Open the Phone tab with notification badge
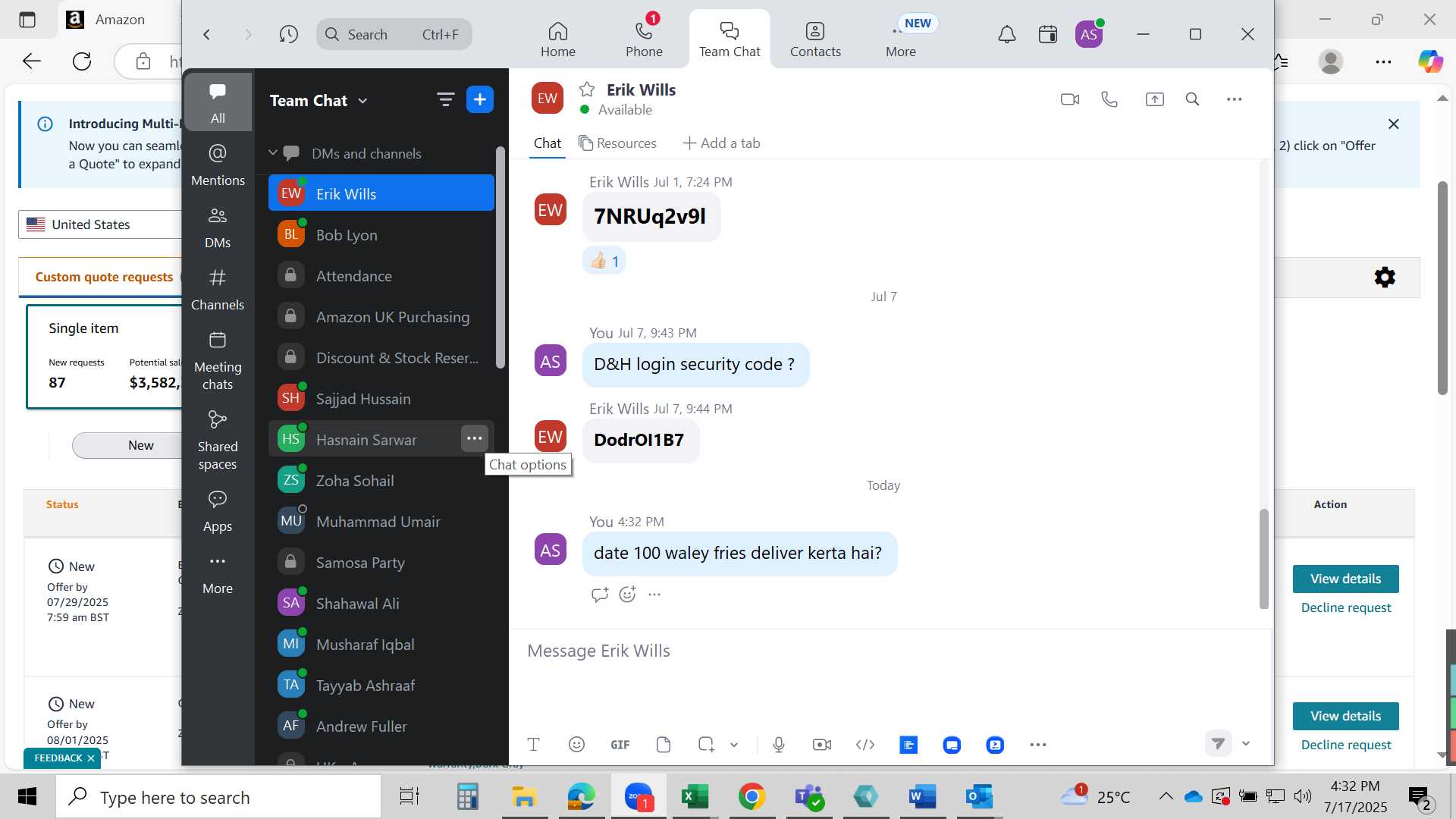 click(x=644, y=39)
